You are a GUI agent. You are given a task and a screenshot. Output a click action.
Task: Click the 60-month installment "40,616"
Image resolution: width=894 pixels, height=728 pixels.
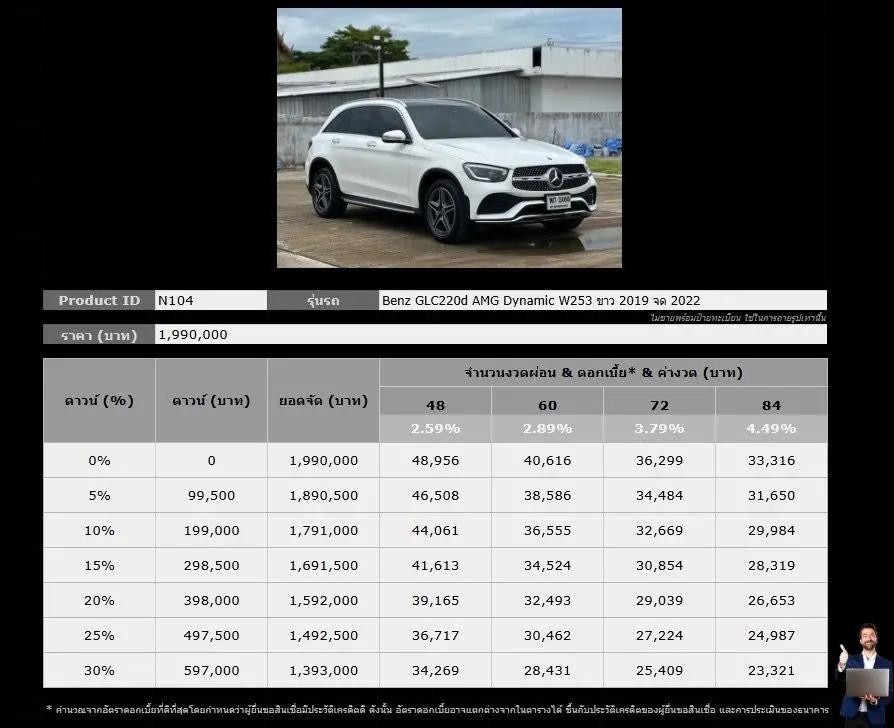[547, 461]
